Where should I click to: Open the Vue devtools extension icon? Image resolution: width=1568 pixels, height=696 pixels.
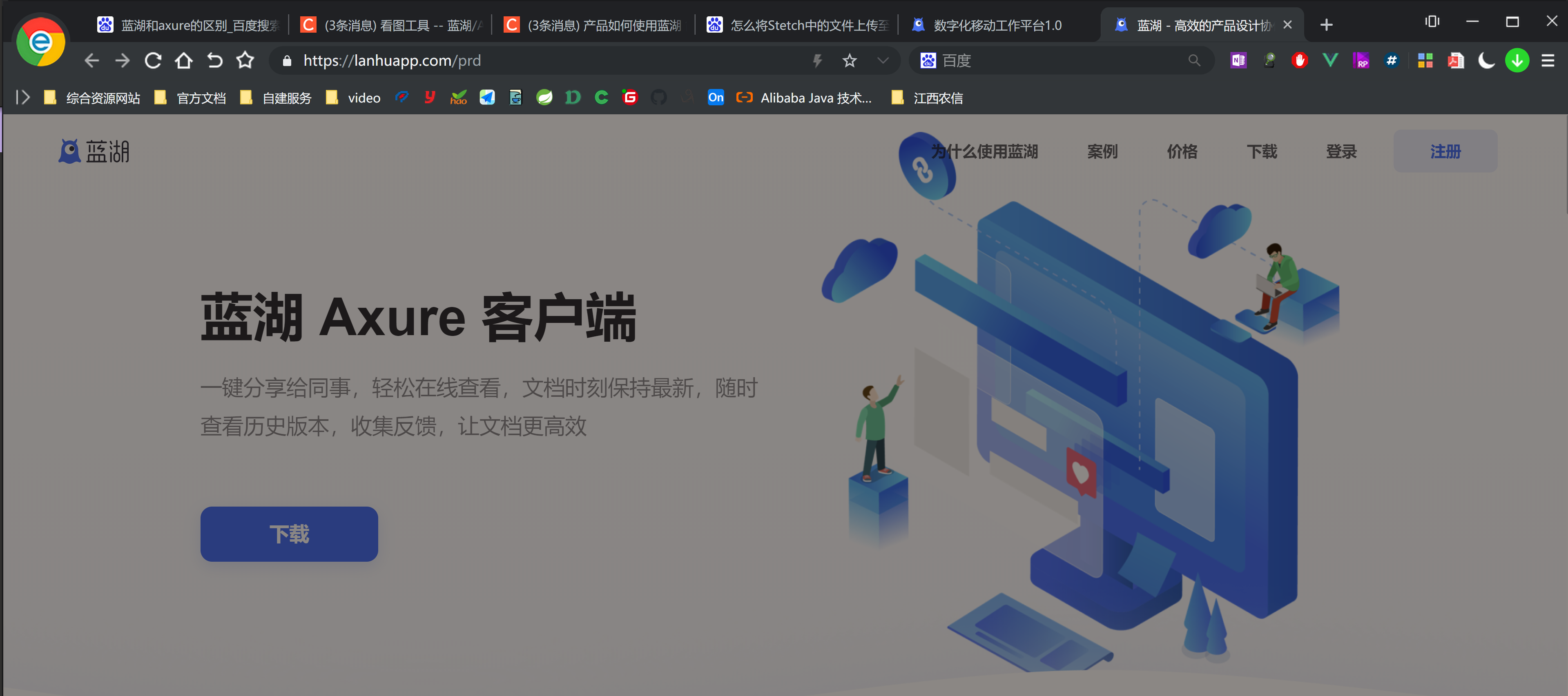(x=1331, y=60)
